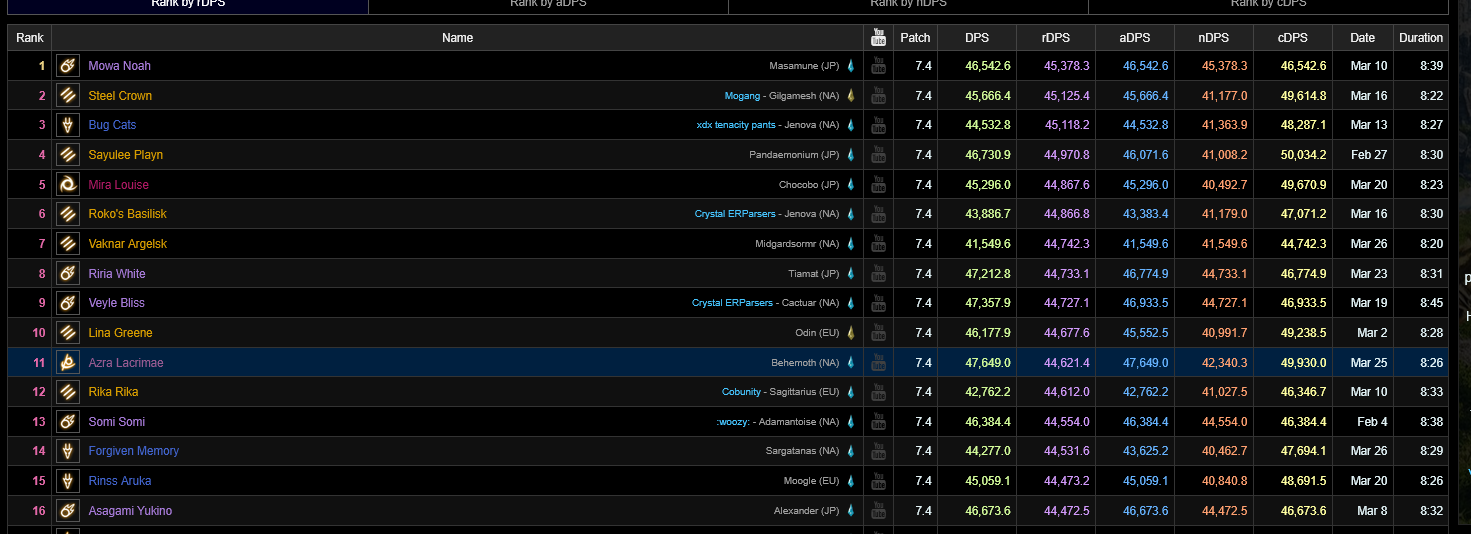
Task: Click the droplet icon next to Alexander (JP)
Action: click(851, 511)
